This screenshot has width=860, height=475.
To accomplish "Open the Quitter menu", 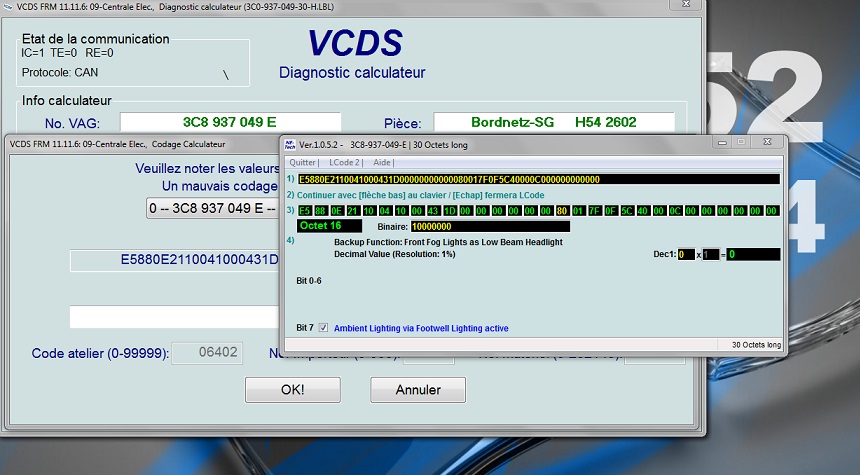I will click(302, 162).
